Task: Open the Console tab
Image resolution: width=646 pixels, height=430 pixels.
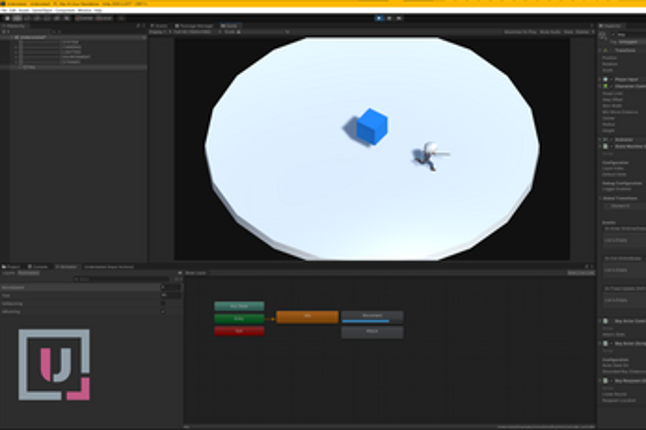Action: click(x=40, y=267)
